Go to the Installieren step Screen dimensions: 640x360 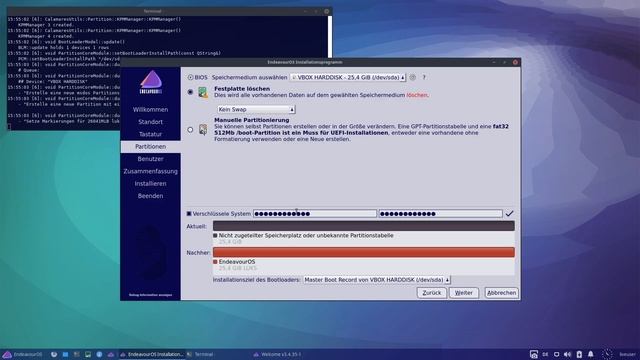[x=150, y=184]
